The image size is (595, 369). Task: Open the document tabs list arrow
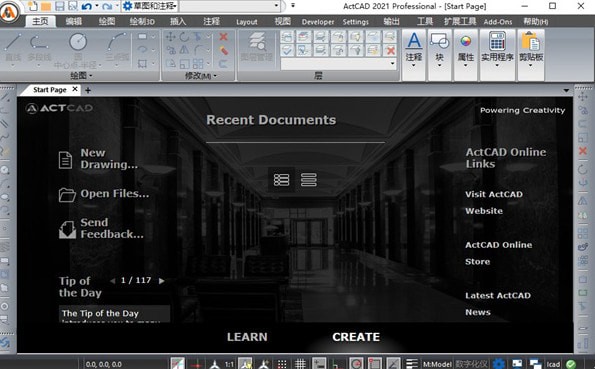566,90
